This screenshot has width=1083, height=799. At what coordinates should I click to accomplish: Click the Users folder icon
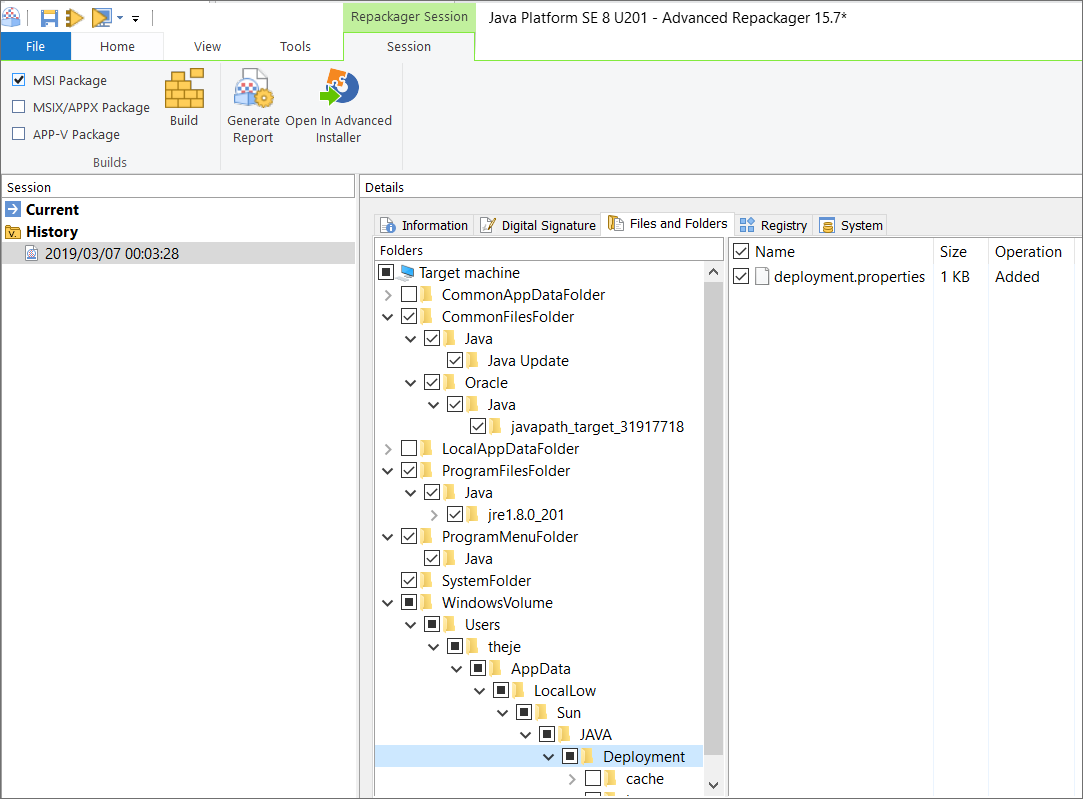450,625
